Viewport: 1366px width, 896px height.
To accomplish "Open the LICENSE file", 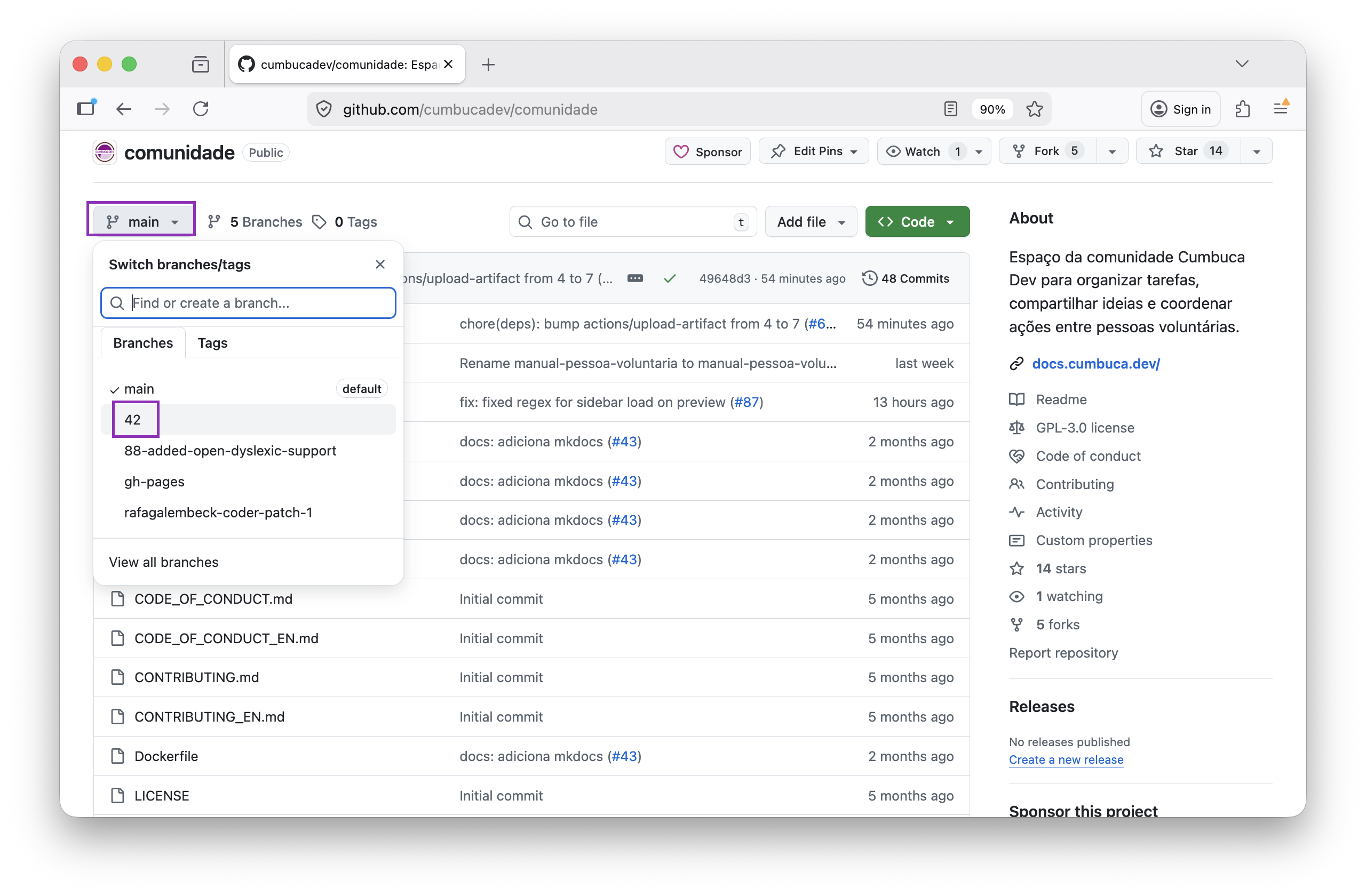I will pyautogui.click(x=162, y=796).
